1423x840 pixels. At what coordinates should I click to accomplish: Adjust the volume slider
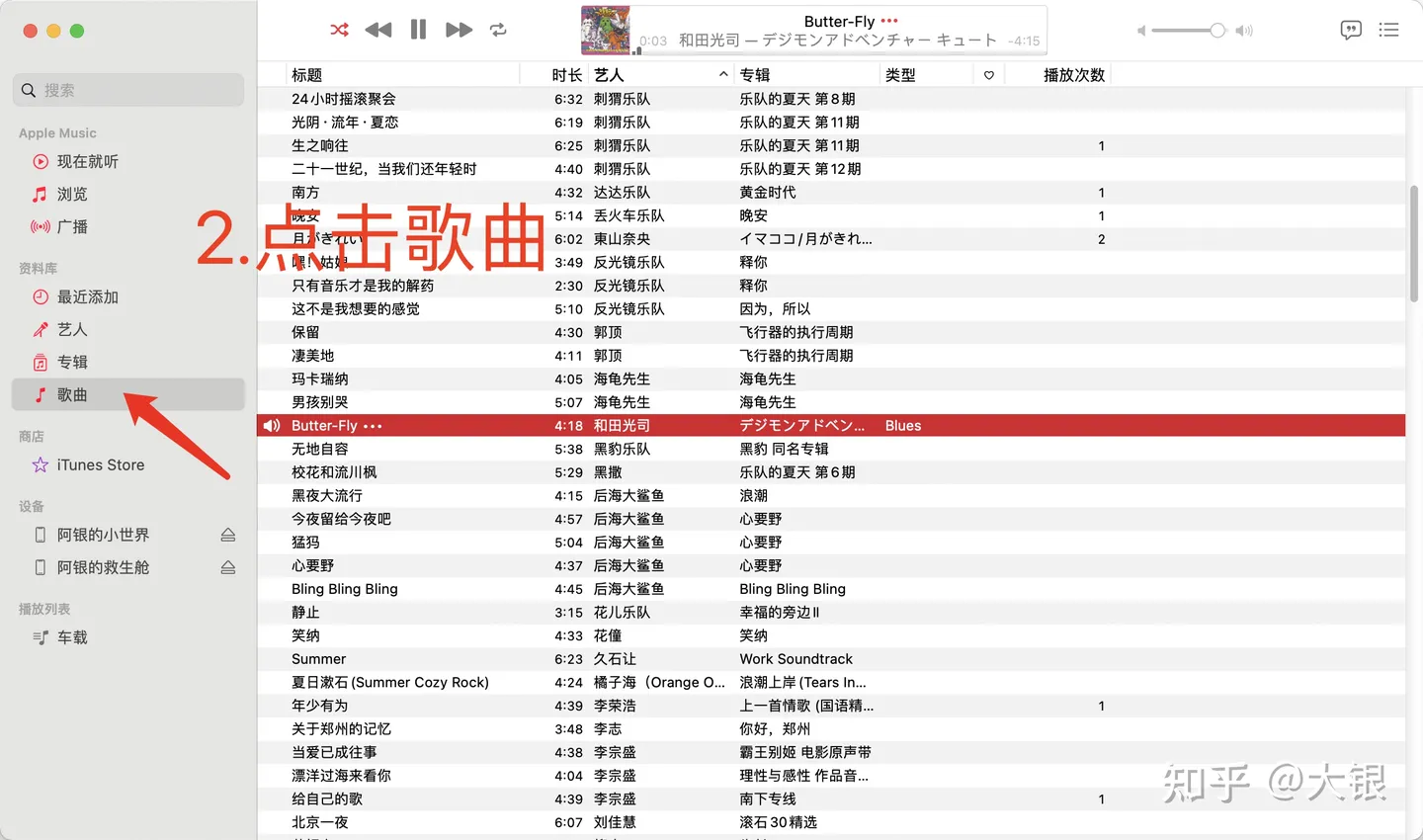[1189, 31]
